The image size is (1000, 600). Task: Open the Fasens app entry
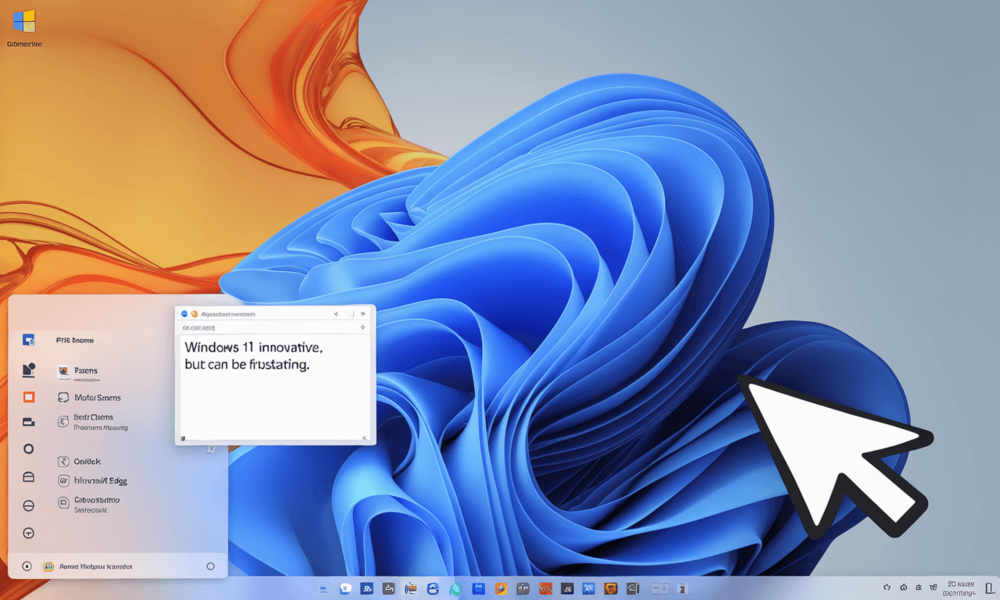click(78, 371)
